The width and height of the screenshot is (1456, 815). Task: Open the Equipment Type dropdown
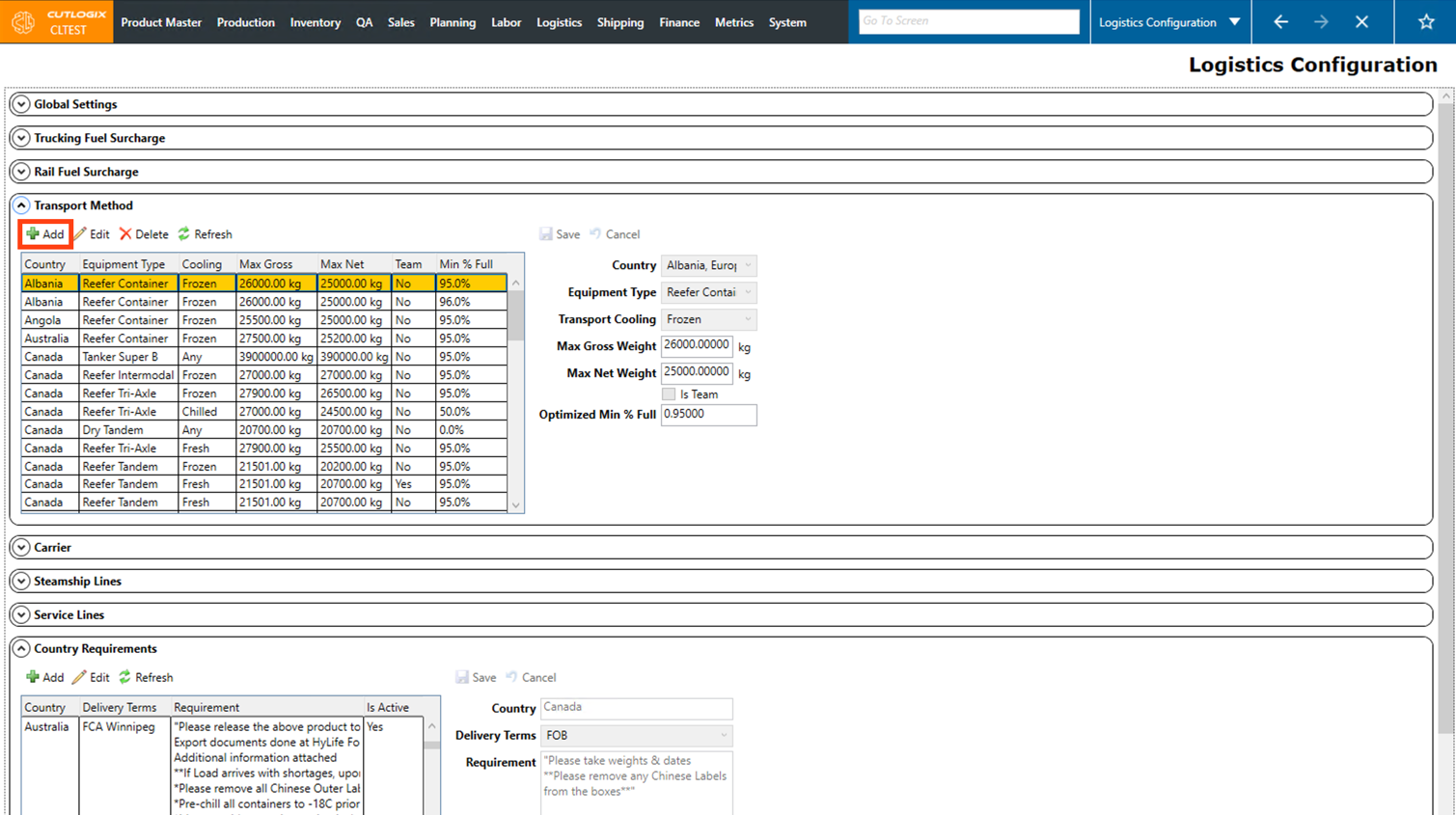tap(708, 292)
